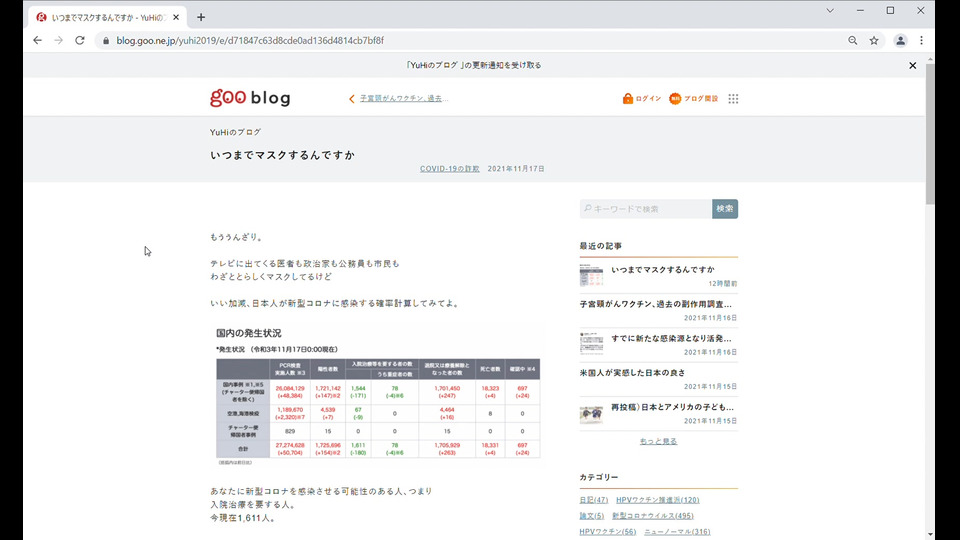Open the 新型コロナウイルス(495) category
This screenshot has width=960, height=540.
point(653,516)
